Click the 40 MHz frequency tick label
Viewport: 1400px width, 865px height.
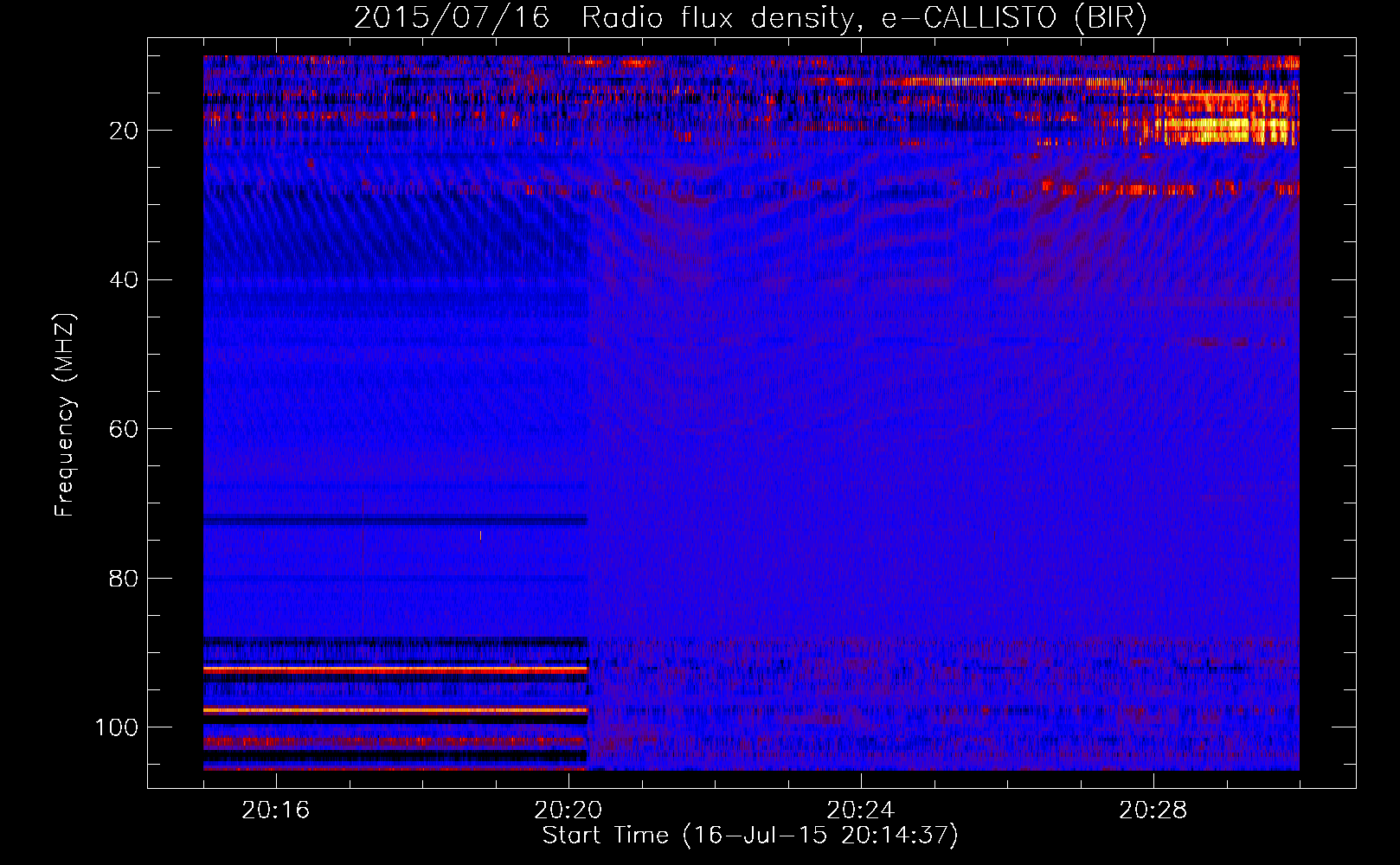tap(125, 280)
